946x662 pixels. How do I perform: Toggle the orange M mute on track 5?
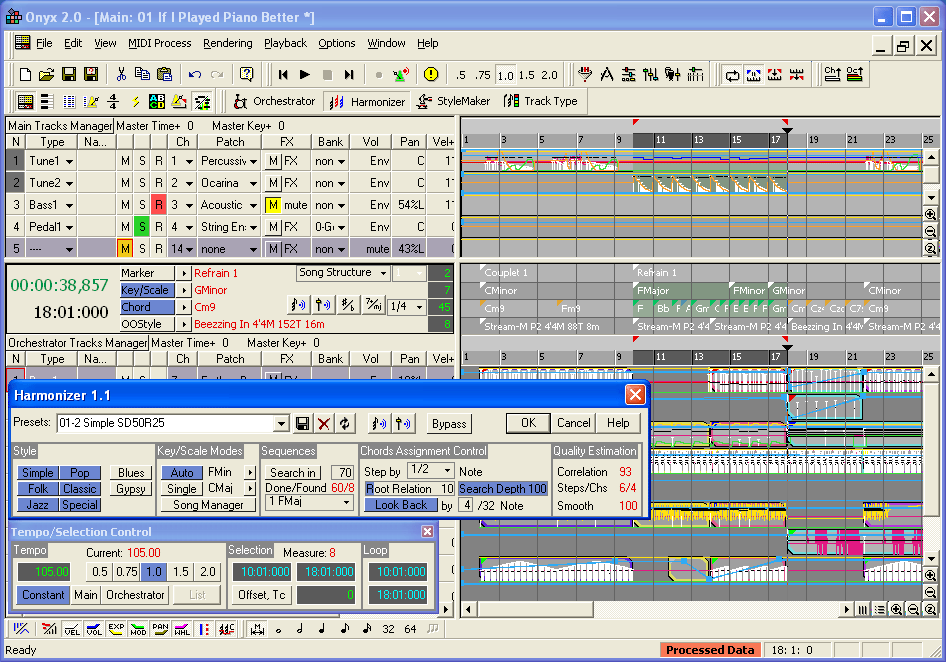[125, 249]
